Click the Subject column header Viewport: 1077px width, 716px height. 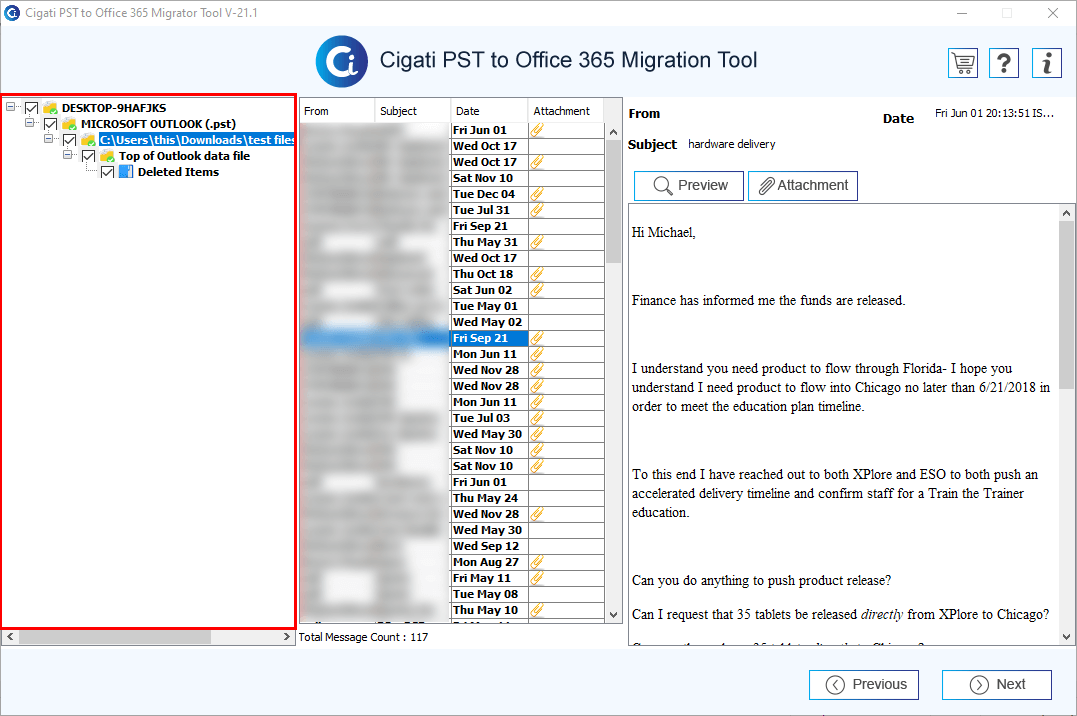[x=413, y=111]
